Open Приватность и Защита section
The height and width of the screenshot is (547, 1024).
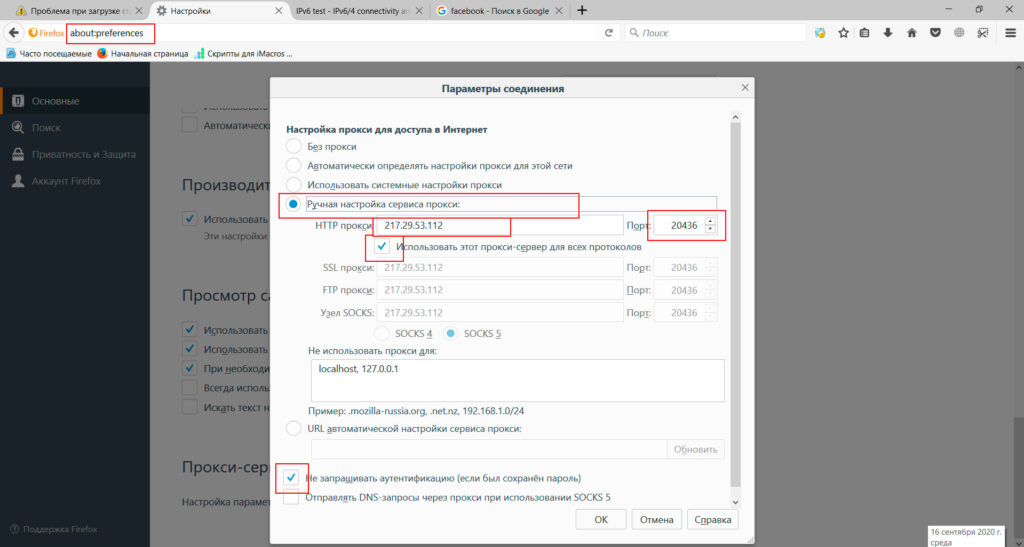[75, 155]
